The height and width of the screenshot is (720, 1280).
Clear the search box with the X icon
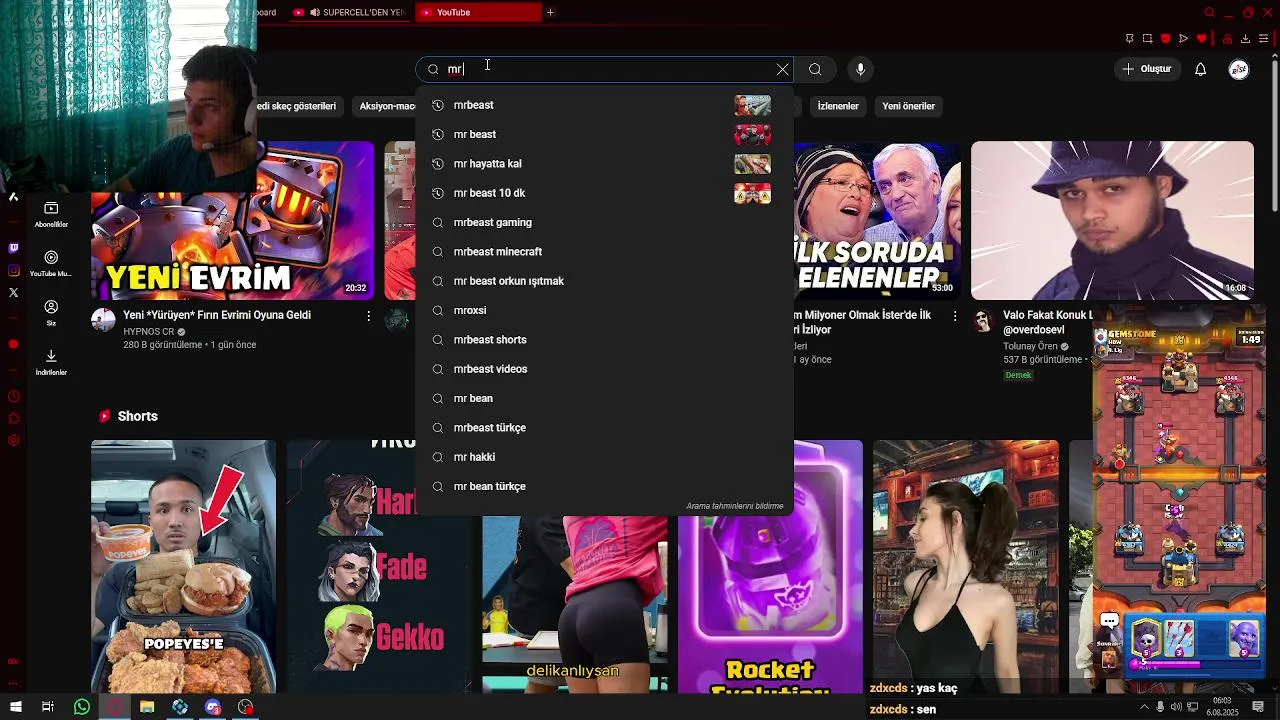pyautogui.click(x=782, y=69)
